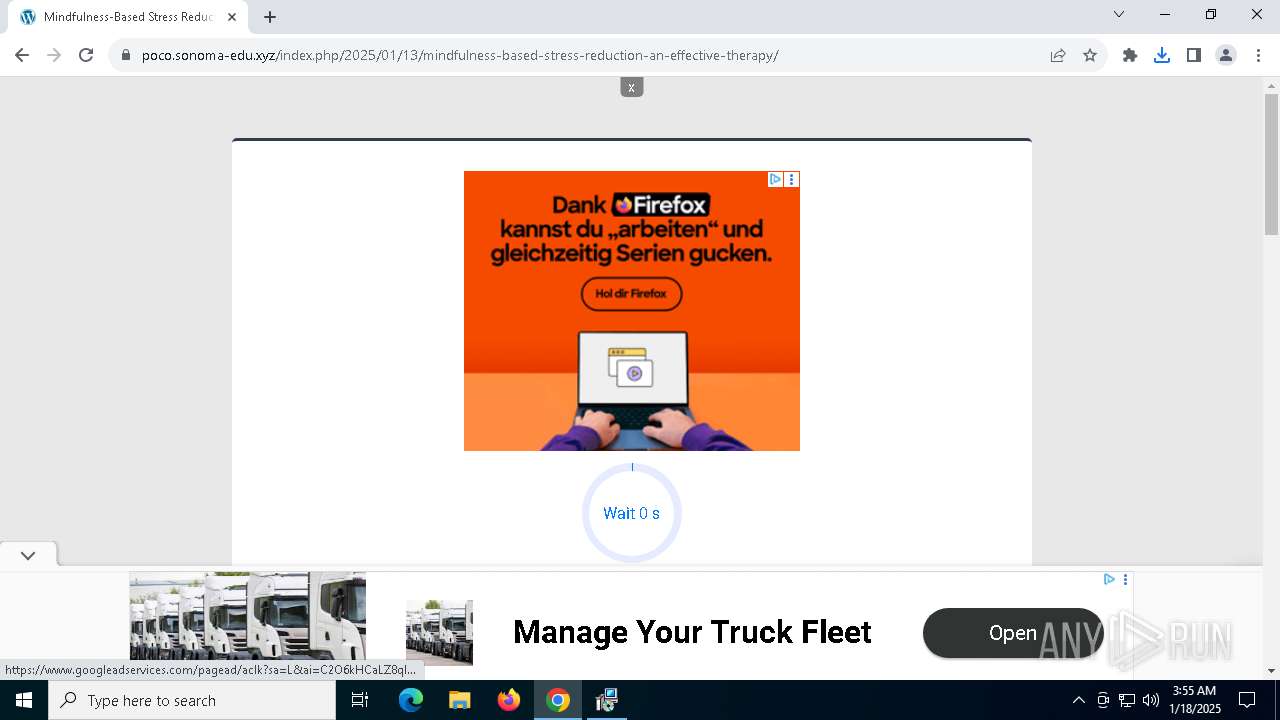Launch Microsoft Edge from taskbar
1280x720 pixels.
tap(411, 700)
